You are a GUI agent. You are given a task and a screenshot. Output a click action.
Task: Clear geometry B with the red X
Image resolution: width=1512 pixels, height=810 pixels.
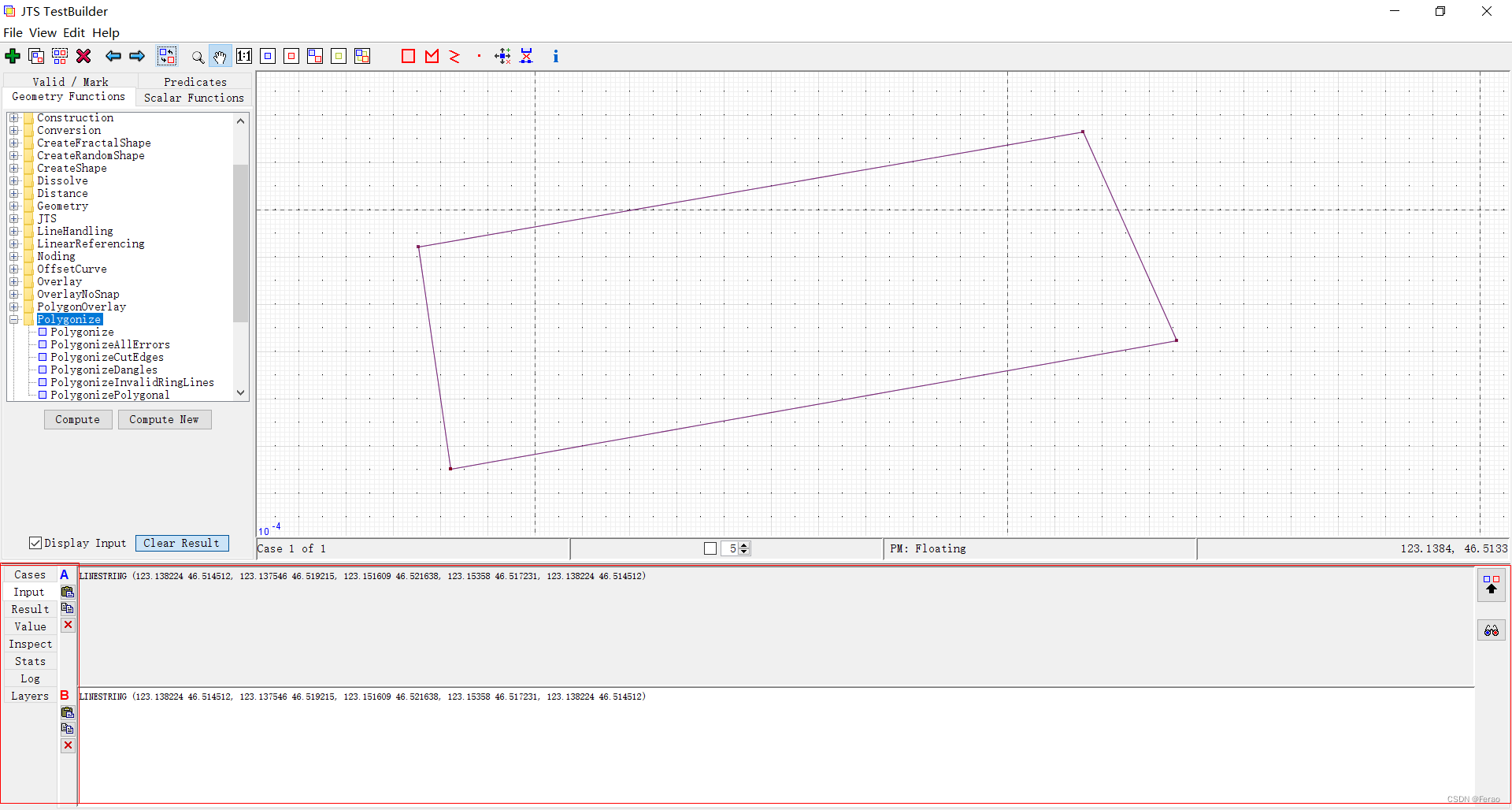point(68,745)
